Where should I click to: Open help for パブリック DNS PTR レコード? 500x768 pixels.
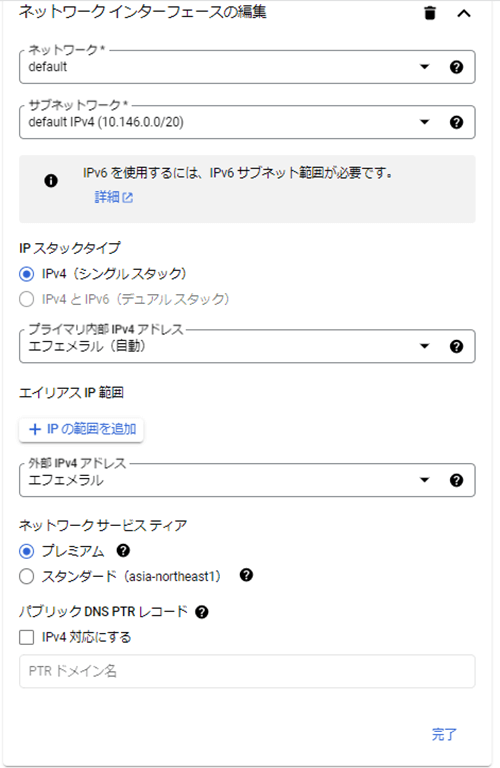(201, 612)
